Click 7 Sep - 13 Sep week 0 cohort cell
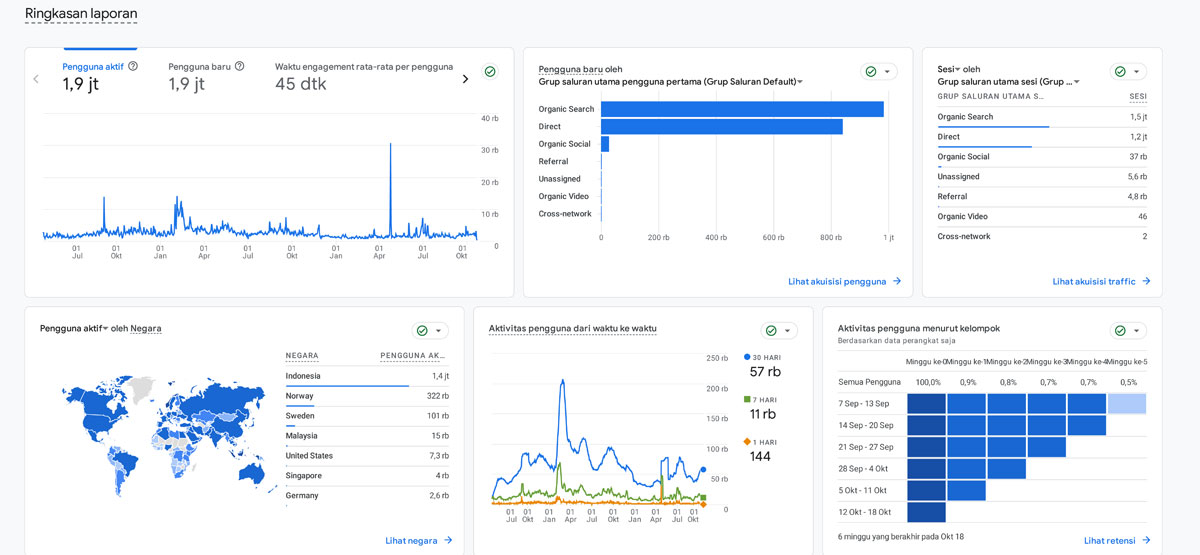The image size is (1200, 555). pyautogui.click(x=926, y=403)
